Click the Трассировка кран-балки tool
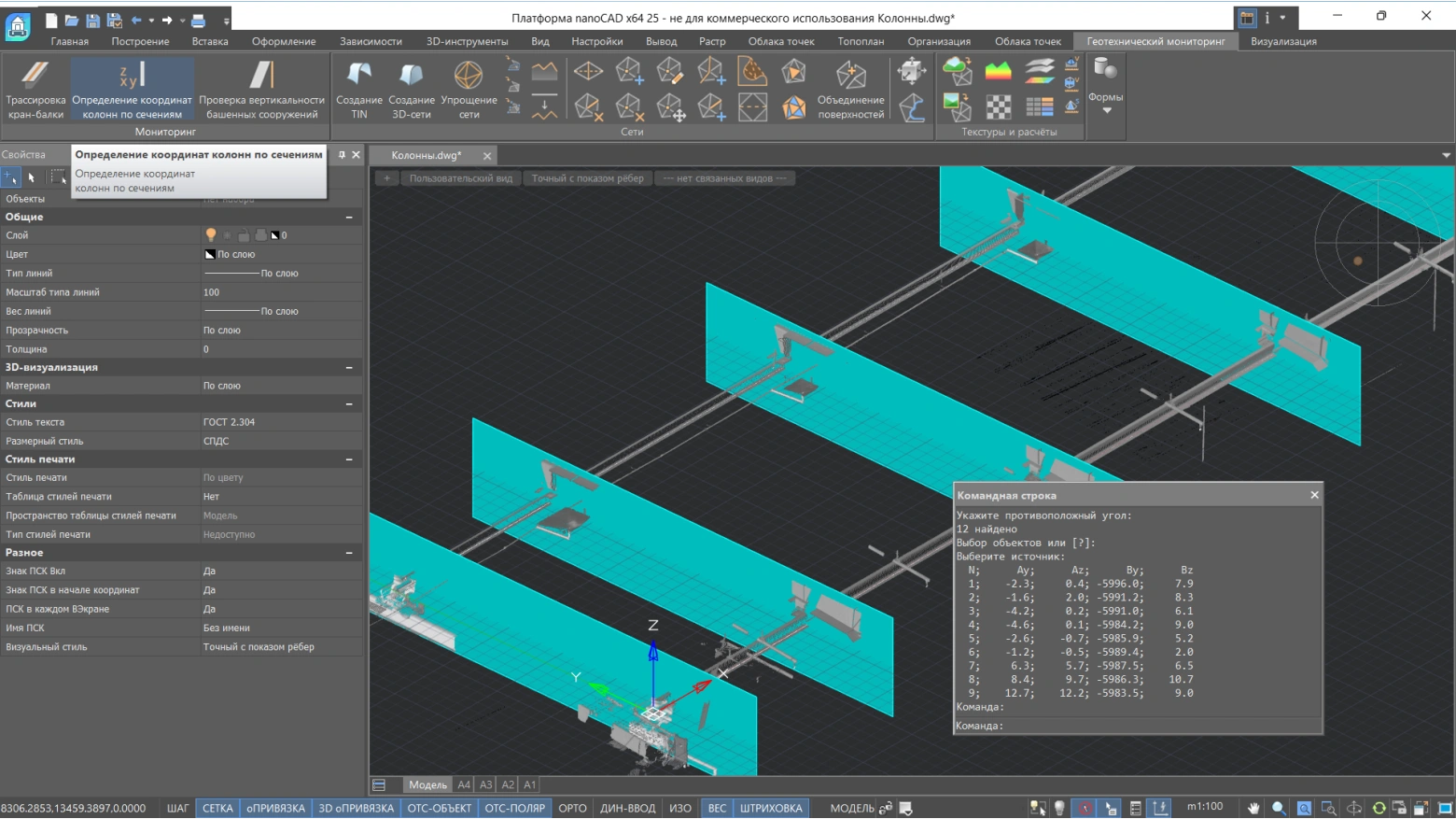 (x=35, y=90)
